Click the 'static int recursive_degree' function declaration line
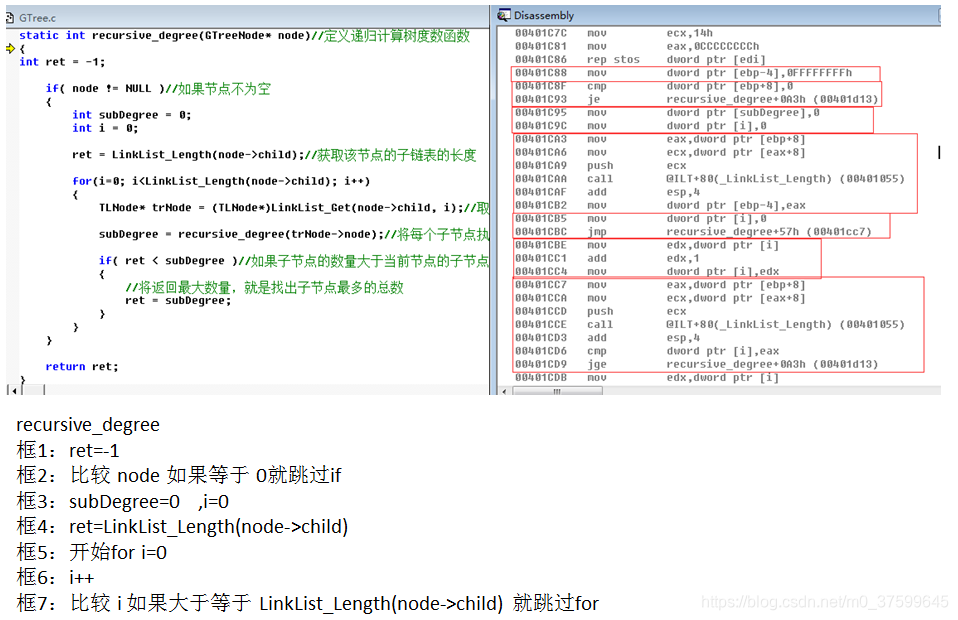 244,35
